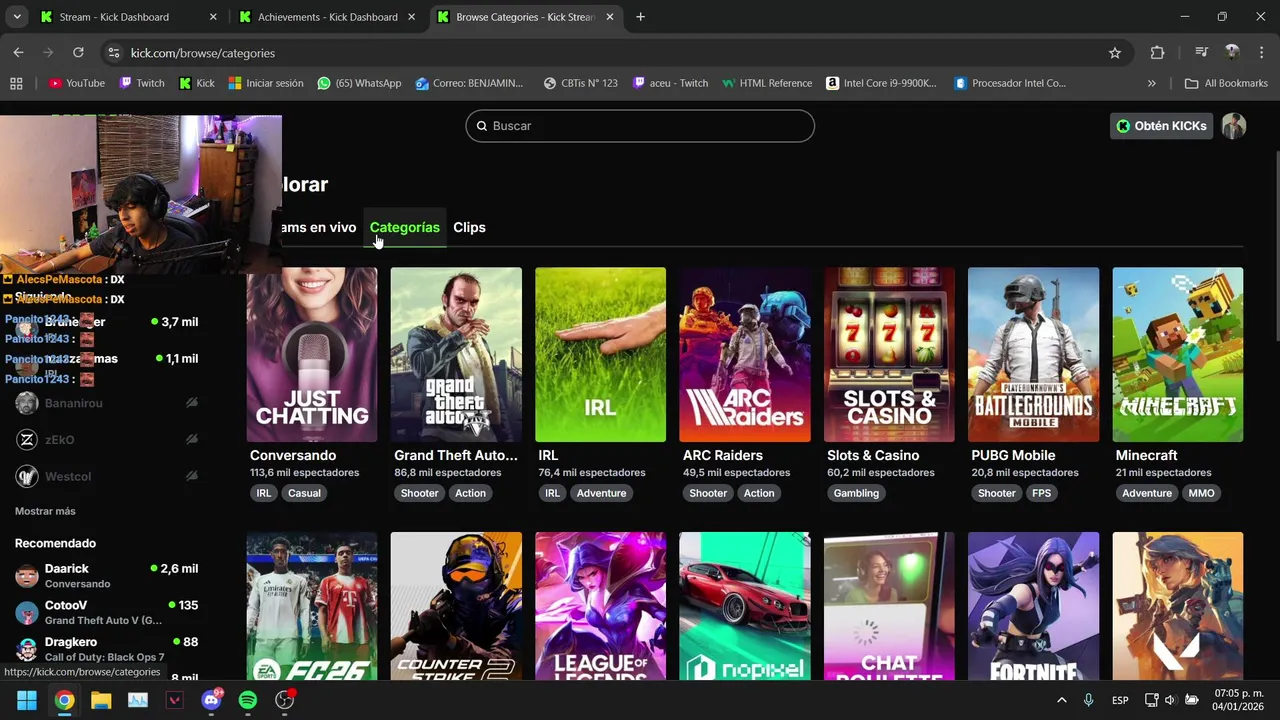1280x720 pixels.
Task: Open Dragkero recommended channel
Action: point(106,649)
